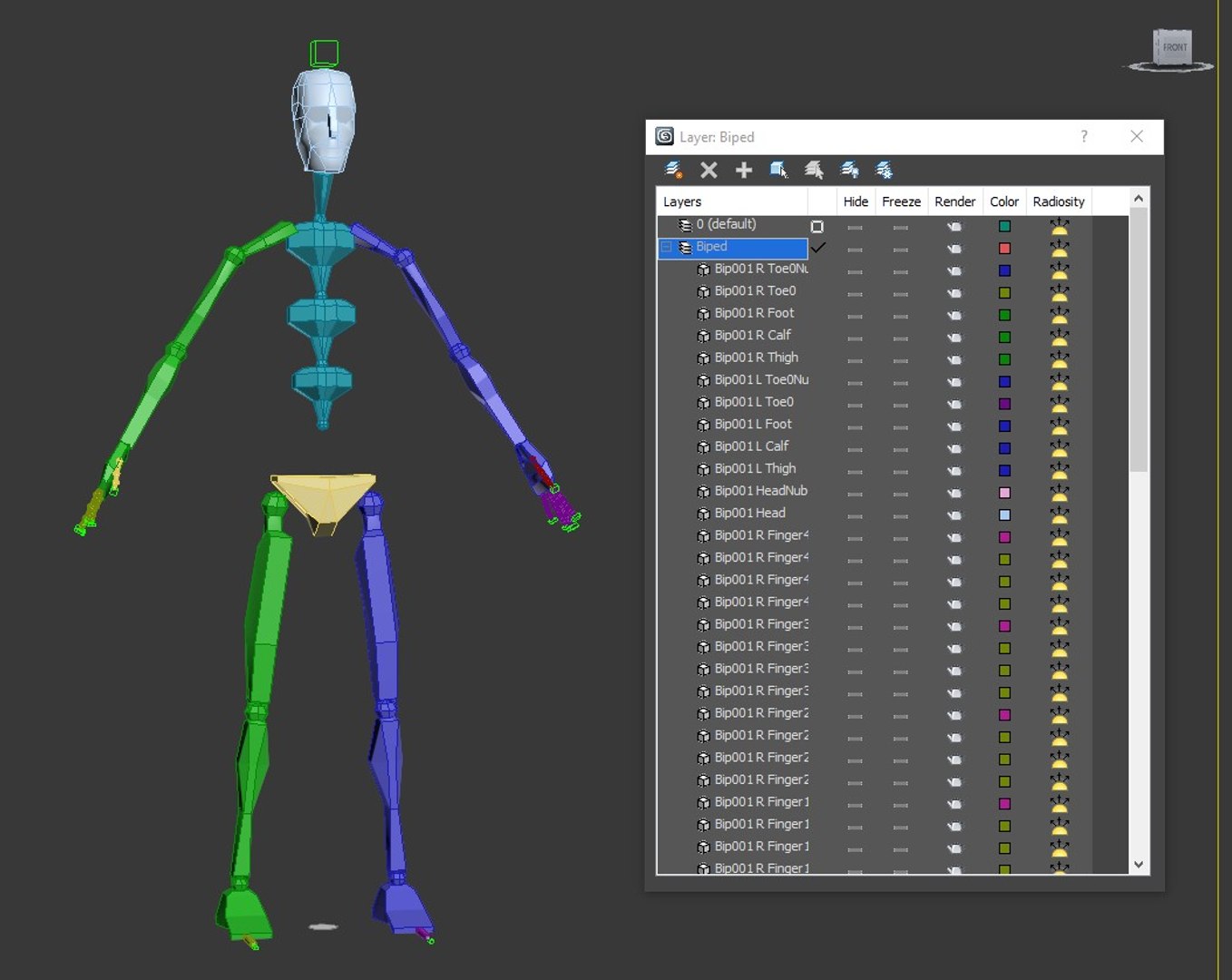Select the 0 (default) layer row
The width and height of the screenshot is (1232, 980).
point(726,224)
